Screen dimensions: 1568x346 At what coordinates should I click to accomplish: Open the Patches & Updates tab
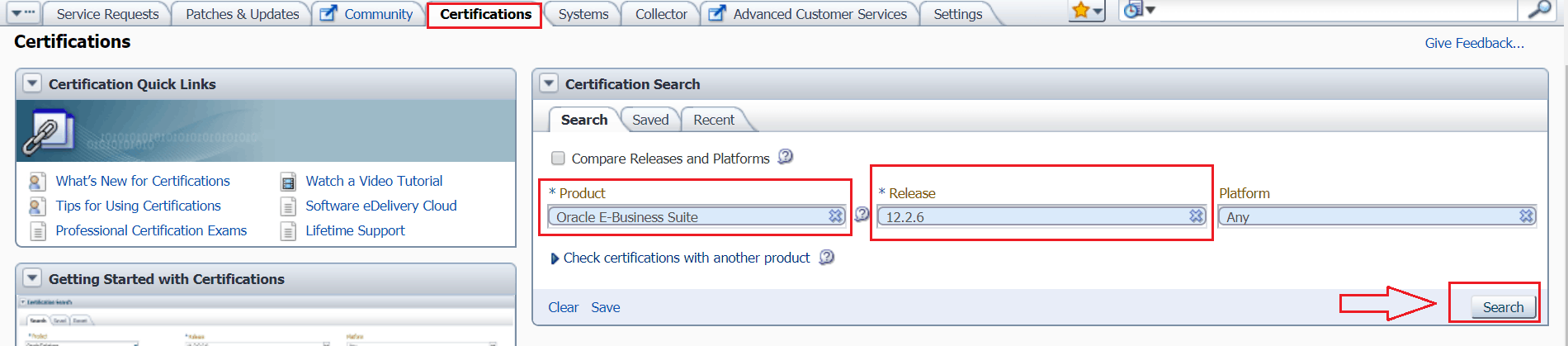pyautogui.click(x=242, y=14)
